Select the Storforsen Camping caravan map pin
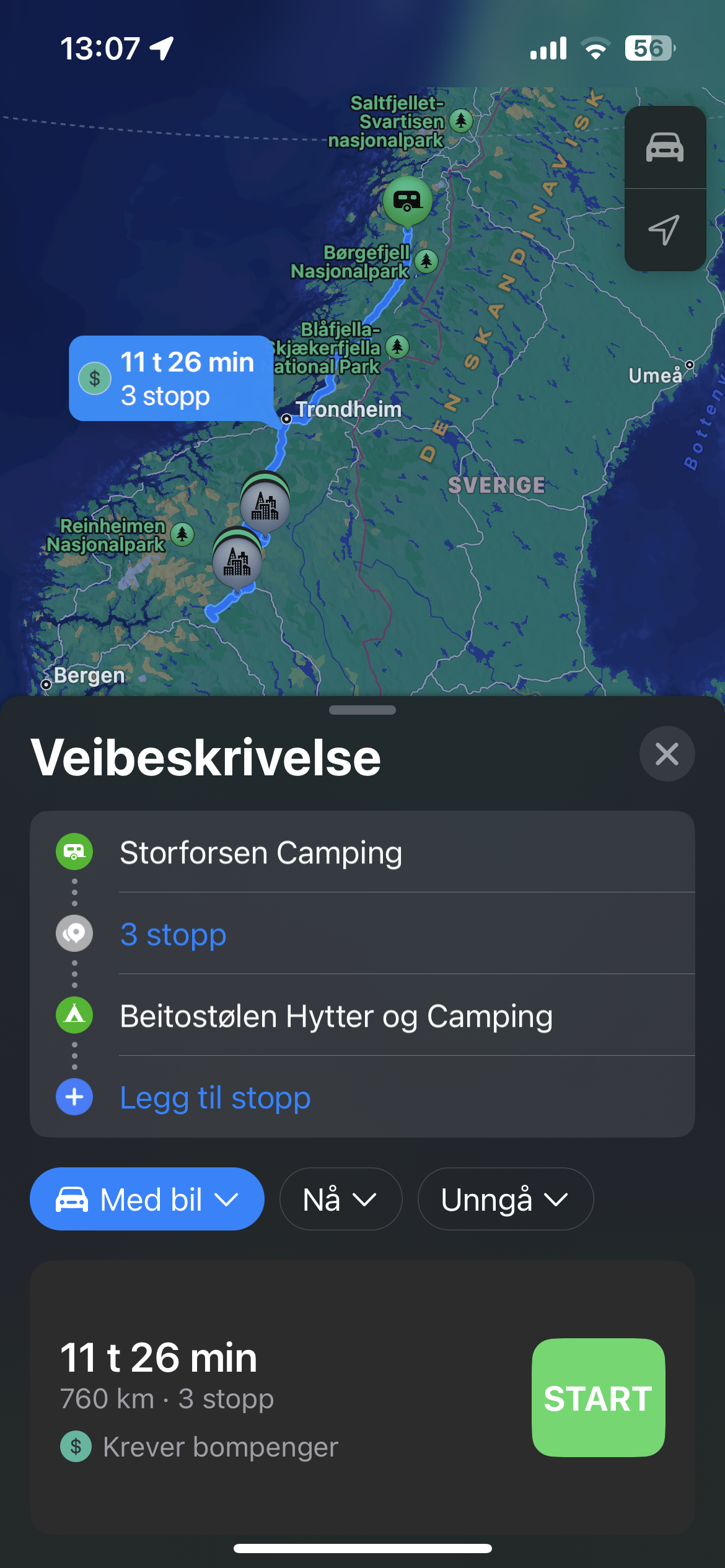This screenshot has width=725, height=1568. 407,201
